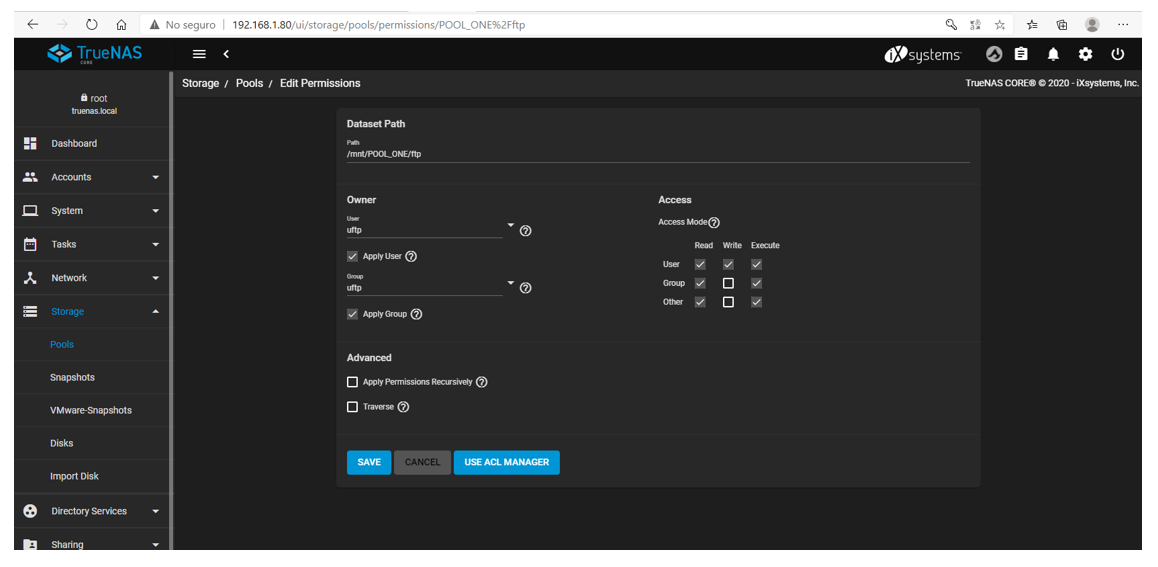The image size is (1158, 567).
Task: Toggle Other Read permission
Action: coord(700,302)
